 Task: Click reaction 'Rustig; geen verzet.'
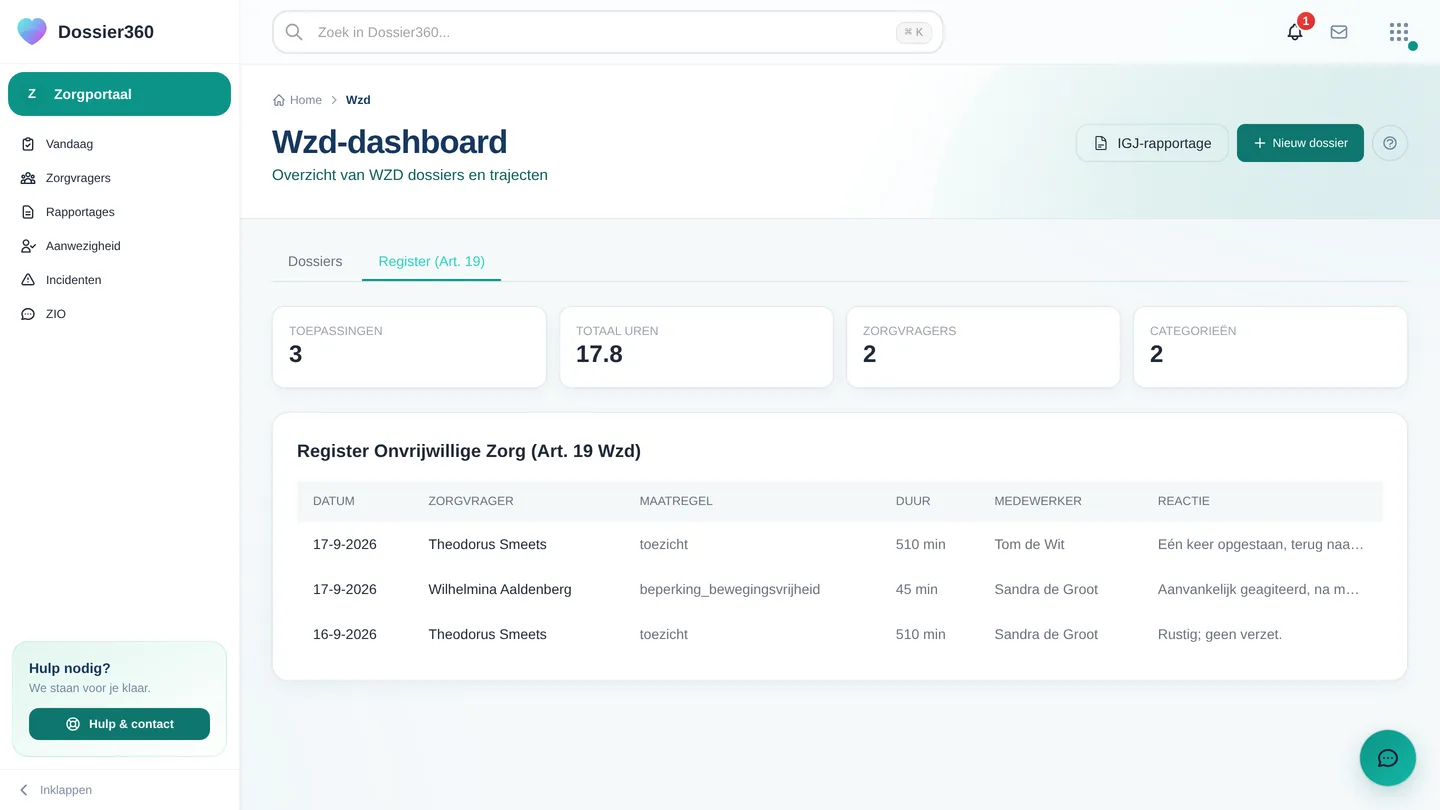1220,634
